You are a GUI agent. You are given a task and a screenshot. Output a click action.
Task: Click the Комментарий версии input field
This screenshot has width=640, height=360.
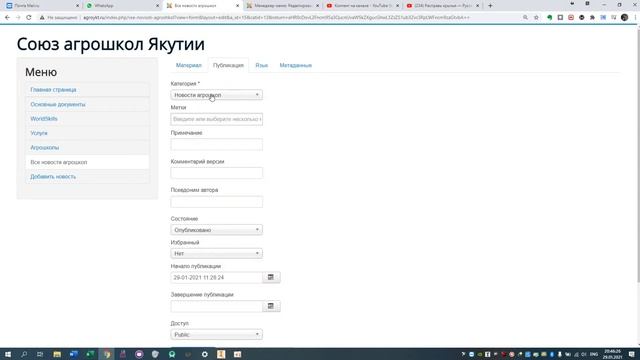(216, 173)
